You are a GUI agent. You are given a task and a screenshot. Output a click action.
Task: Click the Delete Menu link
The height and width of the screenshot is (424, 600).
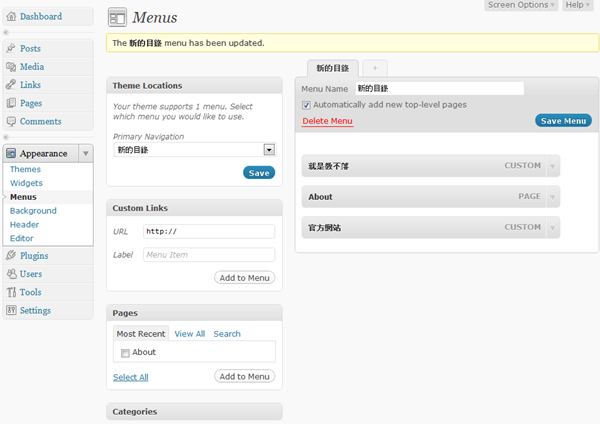(327, 121)
